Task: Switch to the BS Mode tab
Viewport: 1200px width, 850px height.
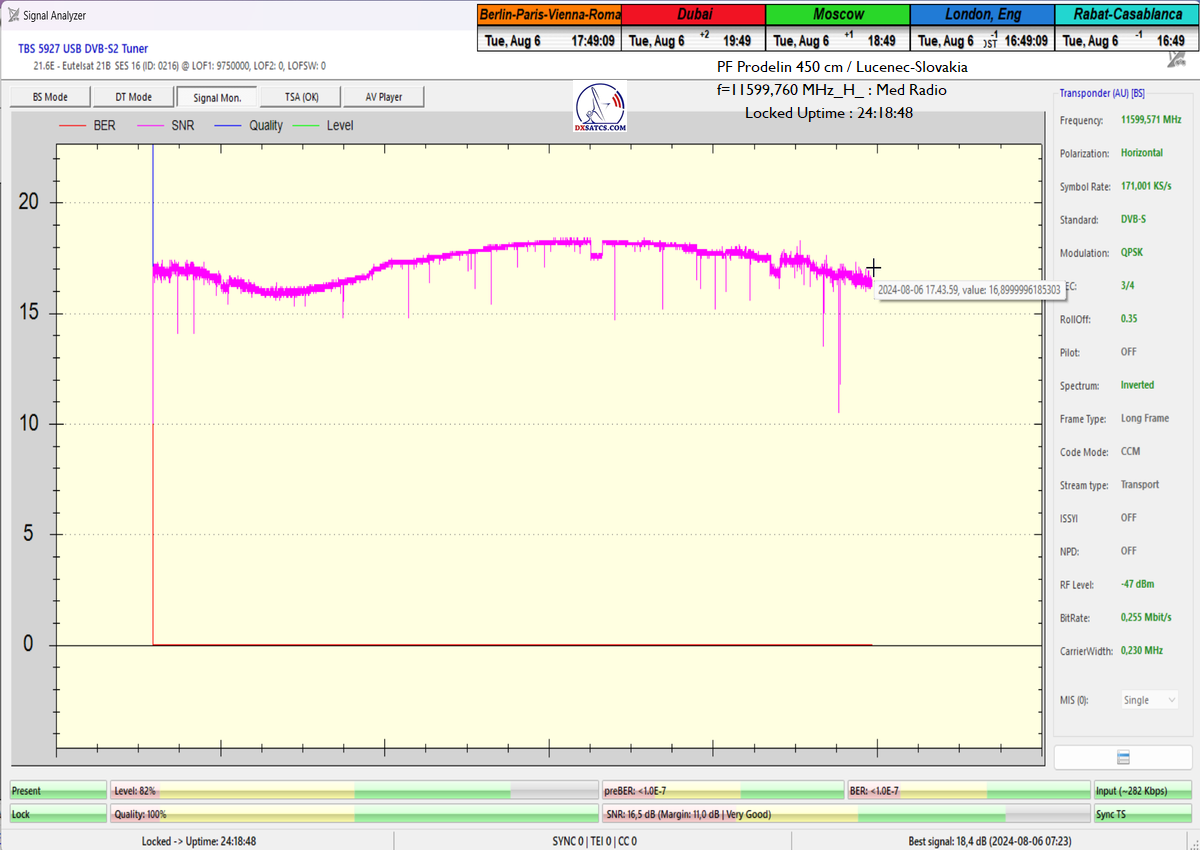Action: 50,97
